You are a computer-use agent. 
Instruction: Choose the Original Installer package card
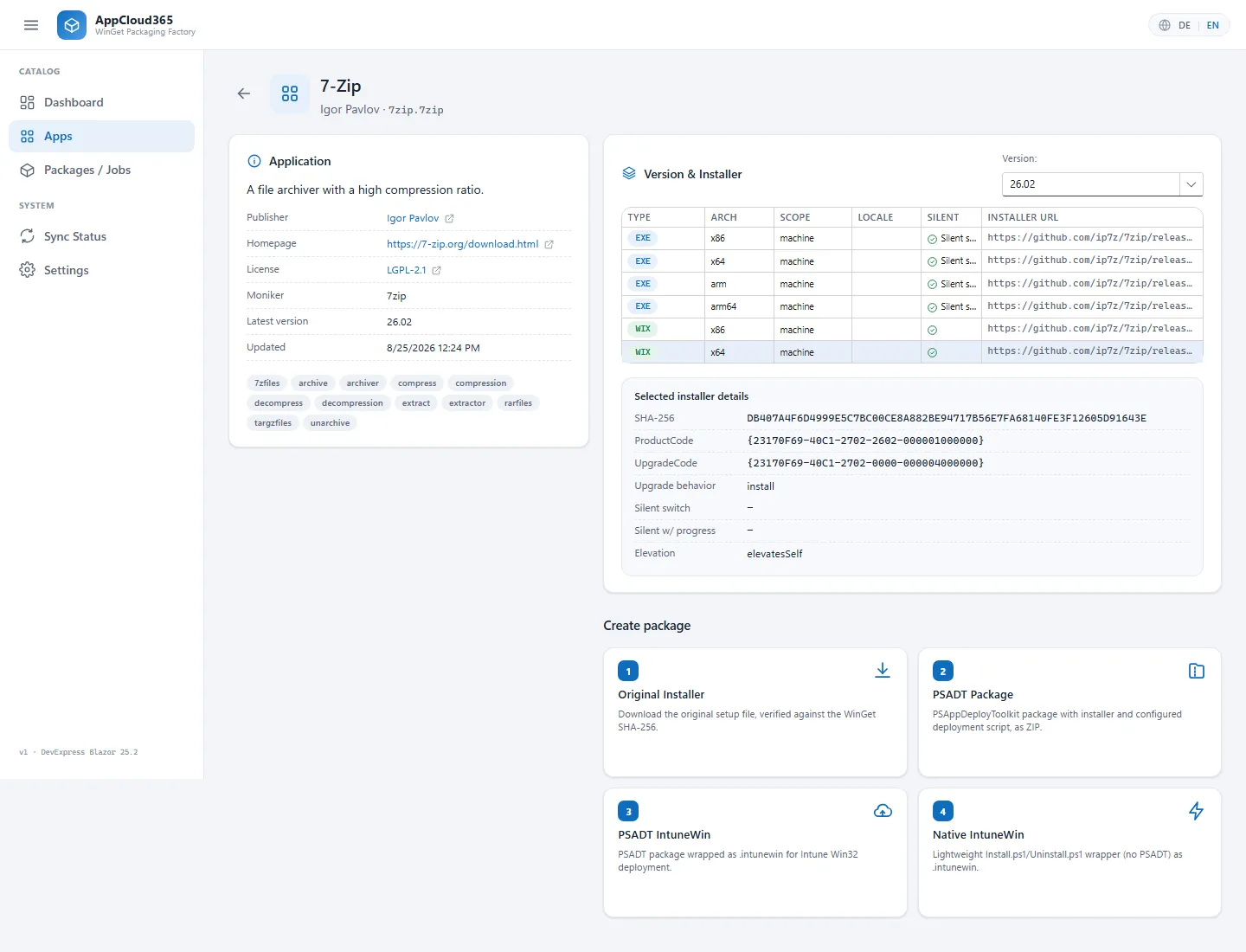[755, 712]
